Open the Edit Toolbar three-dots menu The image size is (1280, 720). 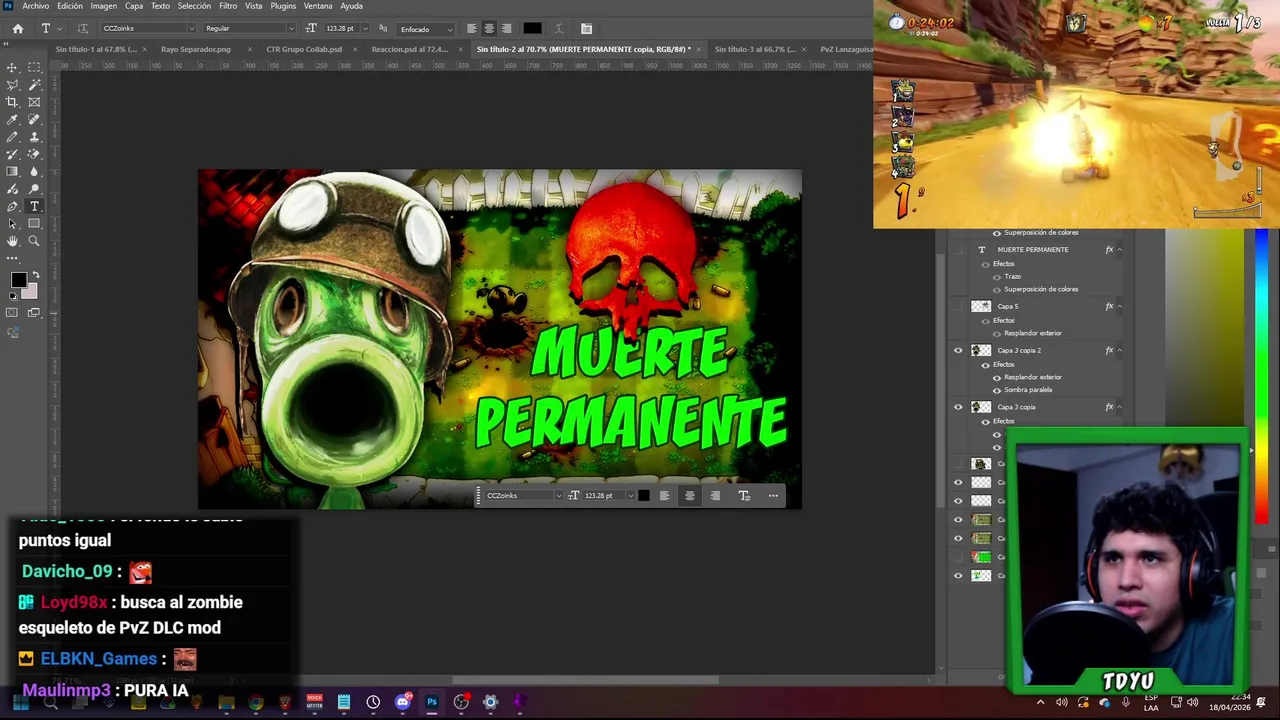point(12,259)
